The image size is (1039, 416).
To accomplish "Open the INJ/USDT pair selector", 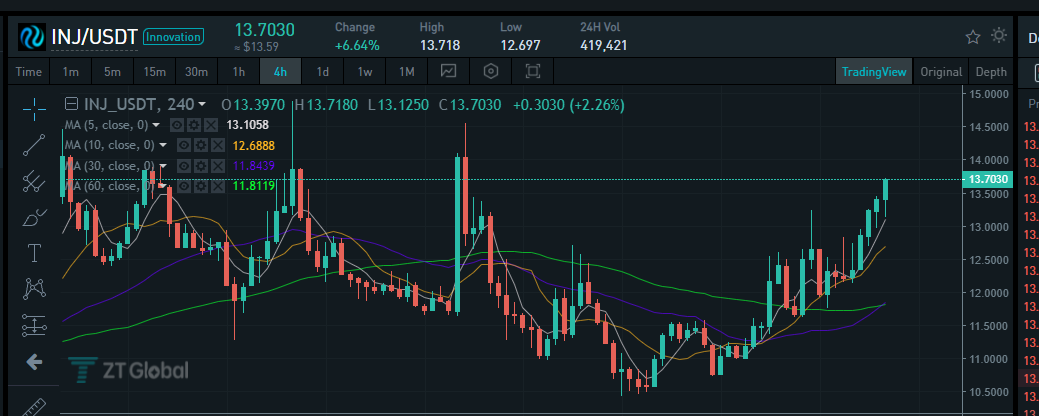I will [94, 37].
